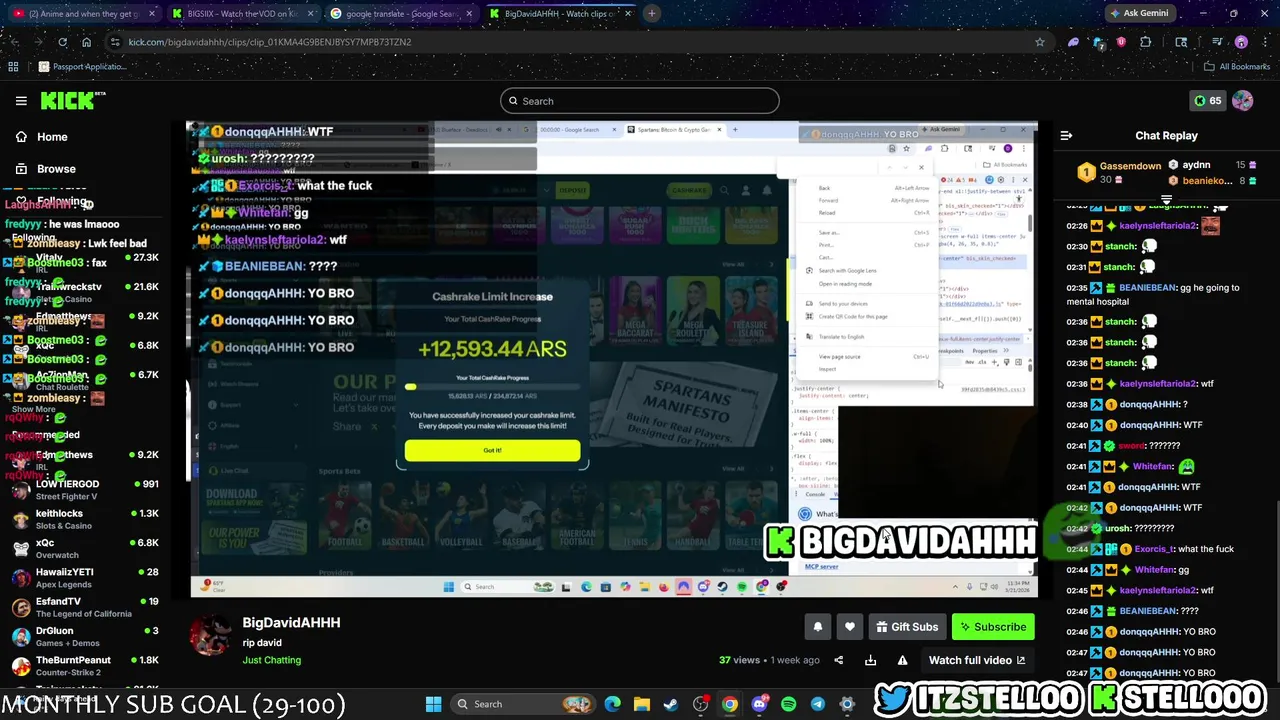Expand Show More in the sidebar channels
The width and height of the screenshot is (1280, 720).
coord(33,409)
